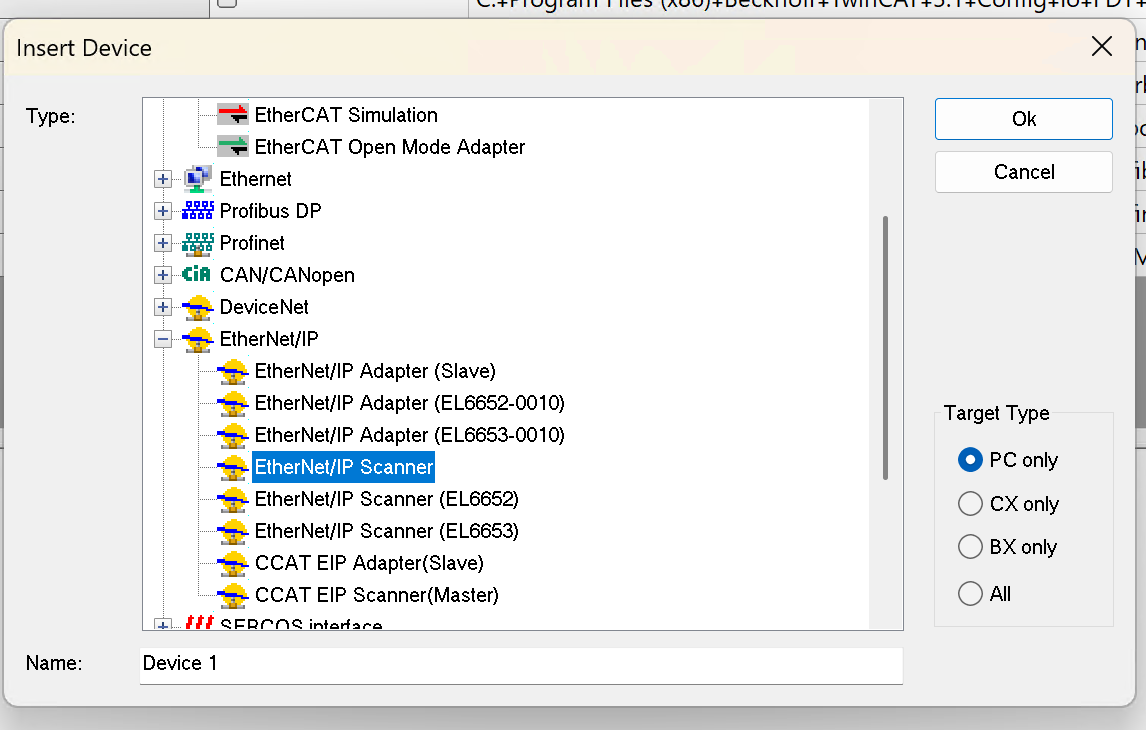Click icon beside EtherNet/IP Scanner (EL6653)
The height and width of the screenshot is (730, 1146).
(x=233, y=532)
